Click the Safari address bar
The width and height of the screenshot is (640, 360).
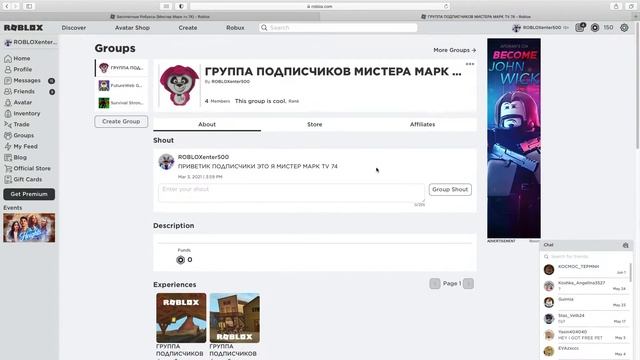[320, 6]
